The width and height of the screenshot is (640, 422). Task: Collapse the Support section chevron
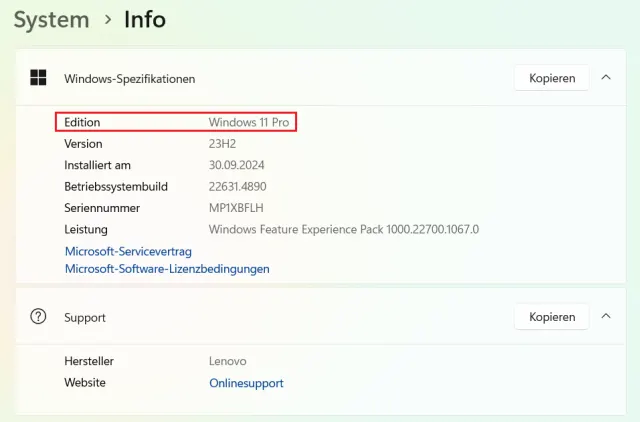click(x=606, y=317)
